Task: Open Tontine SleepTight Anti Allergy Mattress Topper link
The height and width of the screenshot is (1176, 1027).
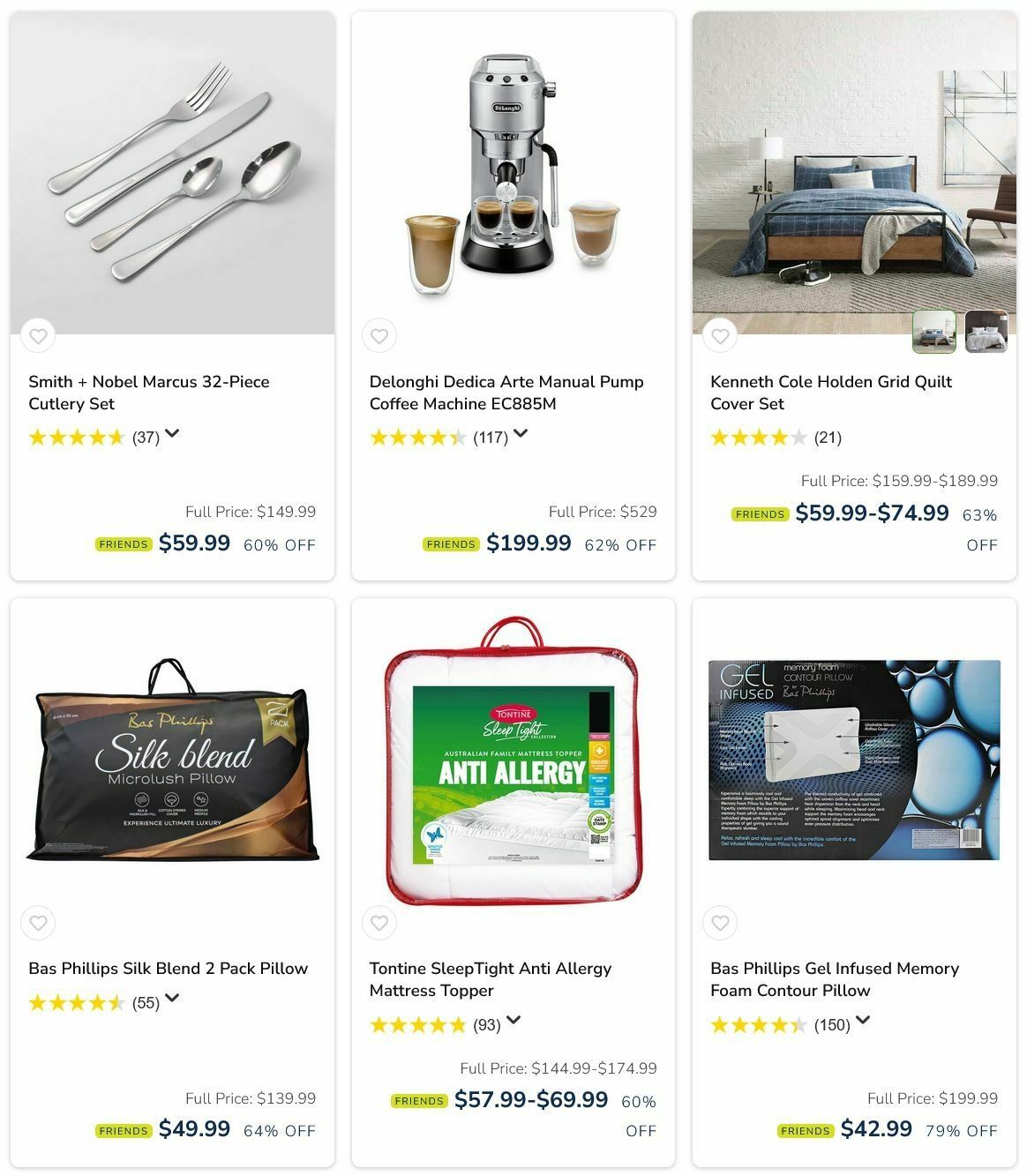Action: (491, 979)
